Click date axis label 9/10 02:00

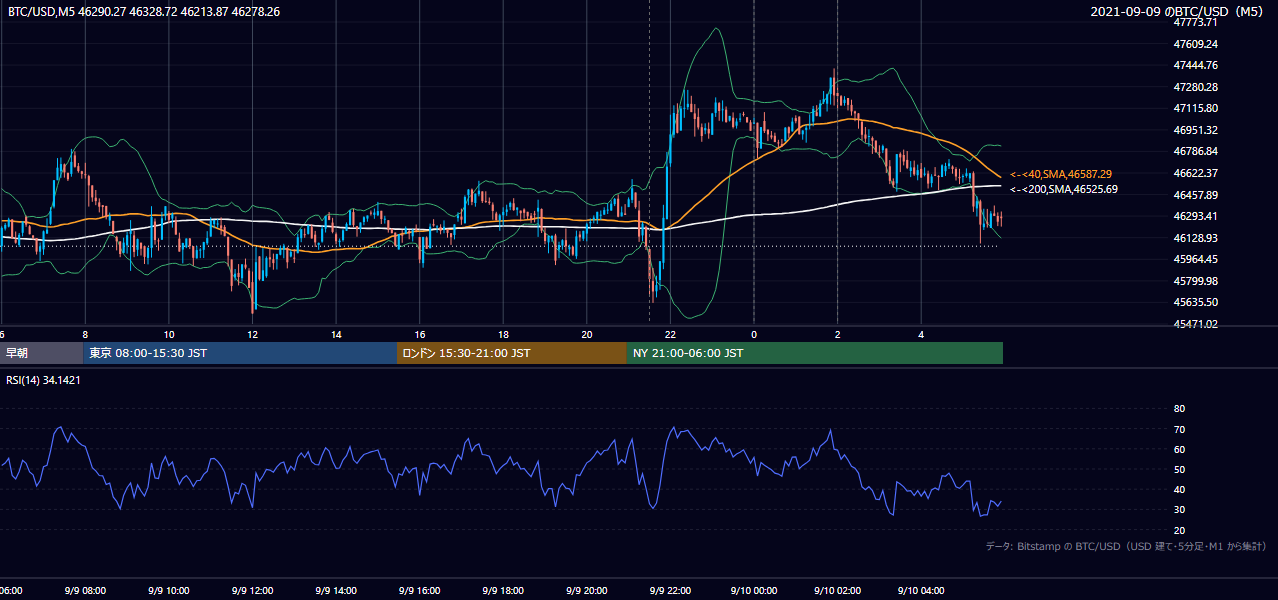click(837, 591)
